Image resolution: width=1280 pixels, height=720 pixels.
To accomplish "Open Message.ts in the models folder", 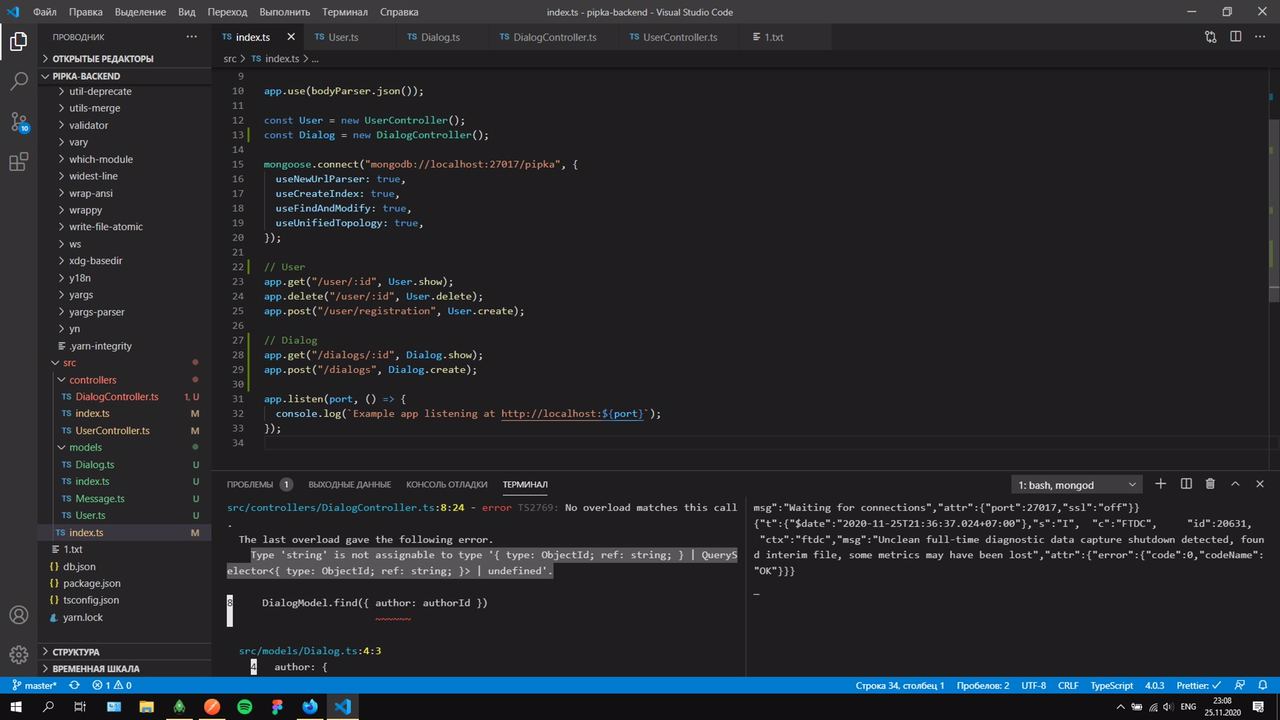I will (100, 498).
